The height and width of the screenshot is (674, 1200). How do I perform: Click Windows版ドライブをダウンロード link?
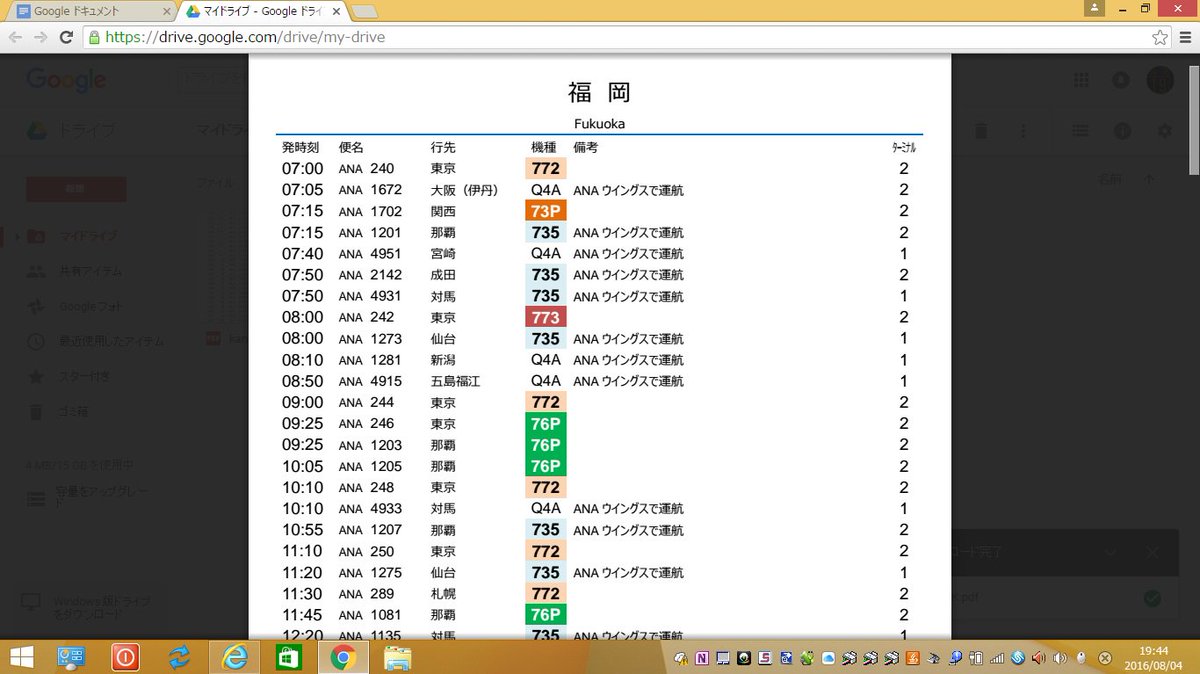point(101,607)
